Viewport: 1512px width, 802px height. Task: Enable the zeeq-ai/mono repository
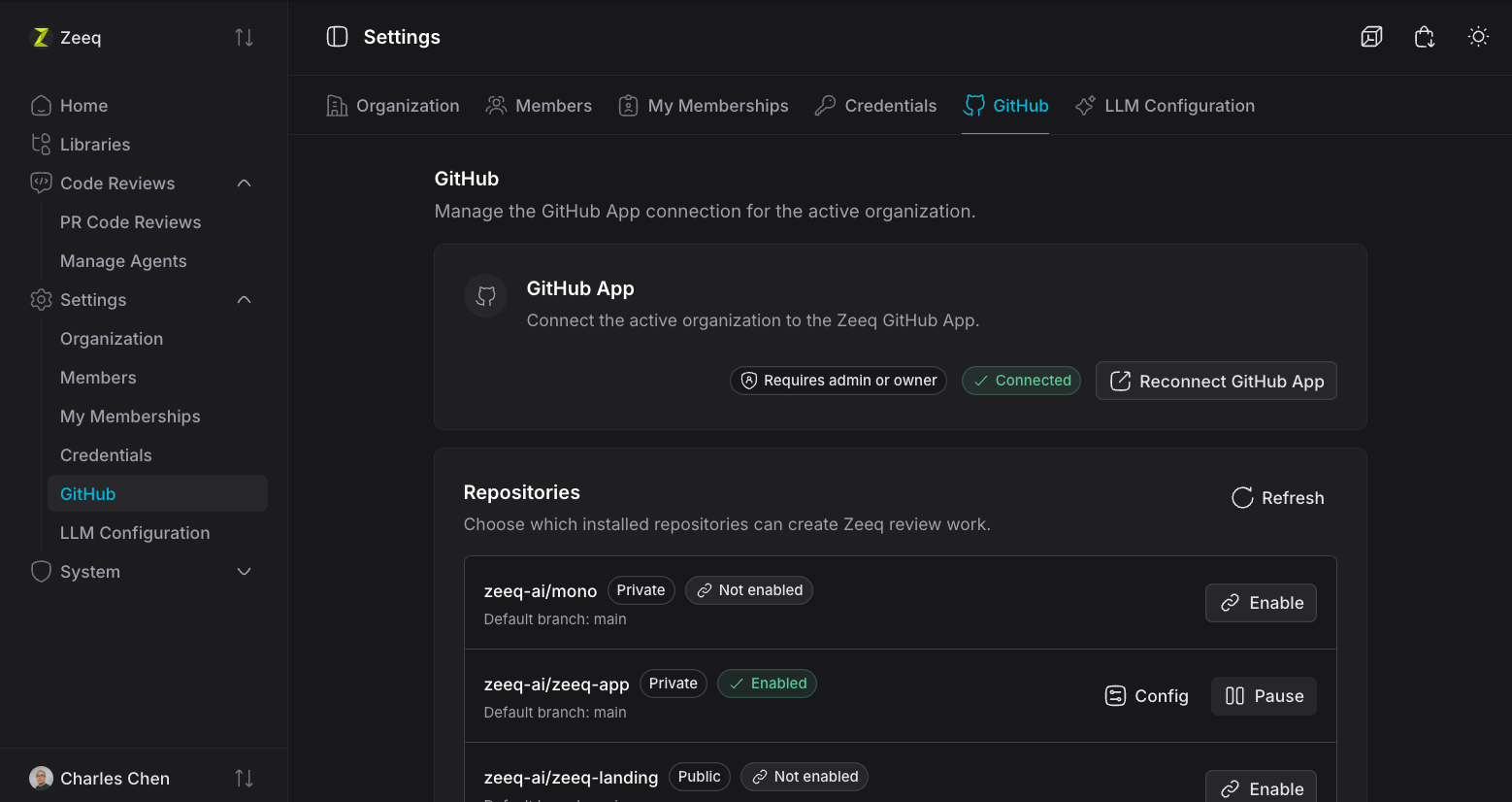point(1261,603)
